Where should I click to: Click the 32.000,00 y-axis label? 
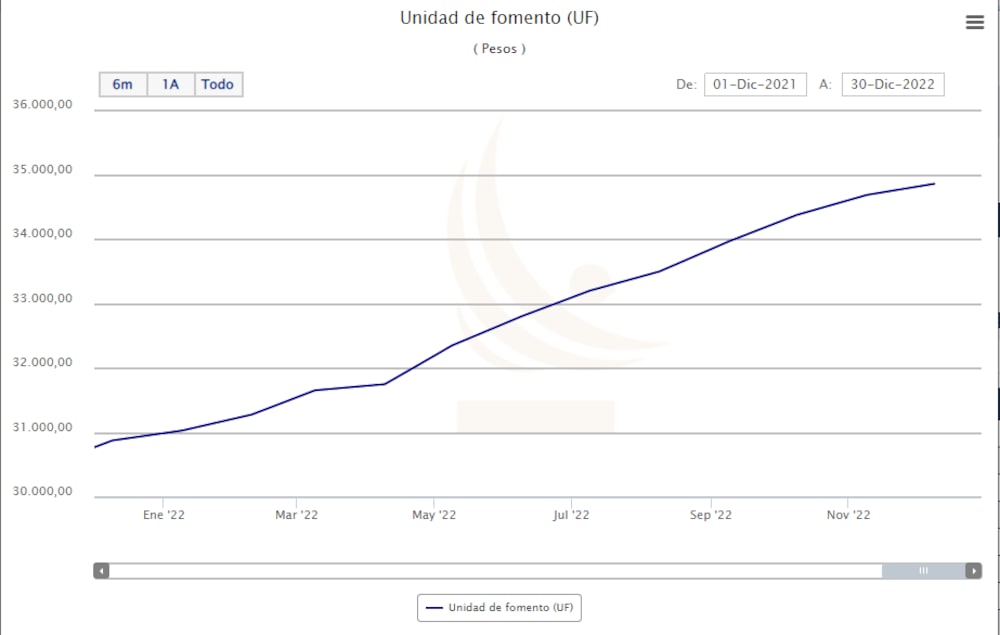click(x=42, y=364)
